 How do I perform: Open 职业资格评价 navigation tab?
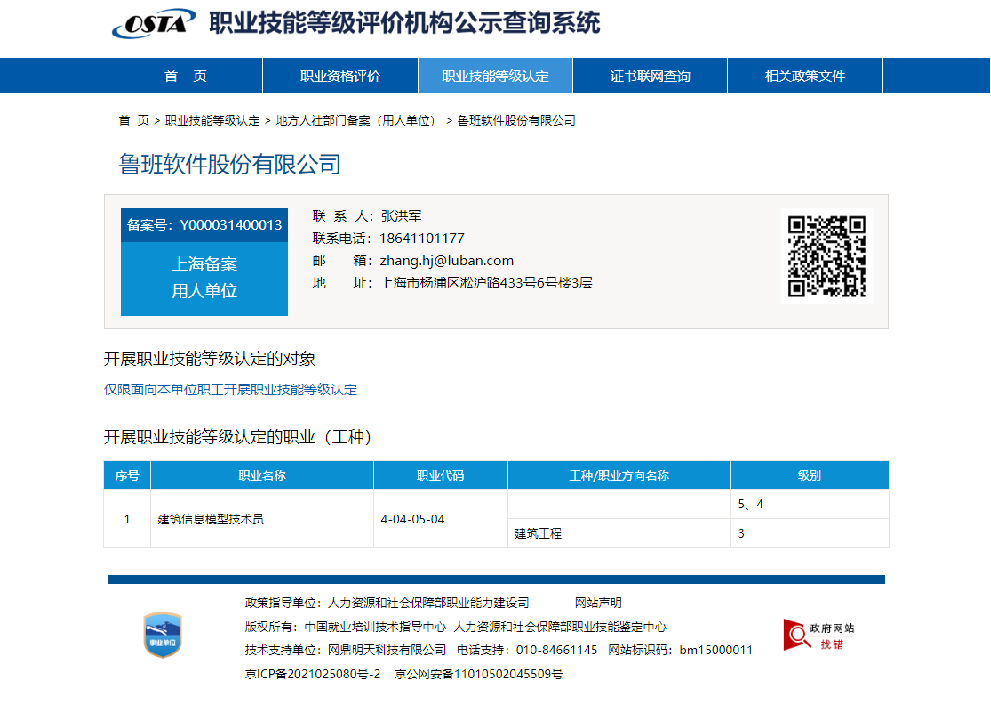pyautogui.click(x=340, y=76)
